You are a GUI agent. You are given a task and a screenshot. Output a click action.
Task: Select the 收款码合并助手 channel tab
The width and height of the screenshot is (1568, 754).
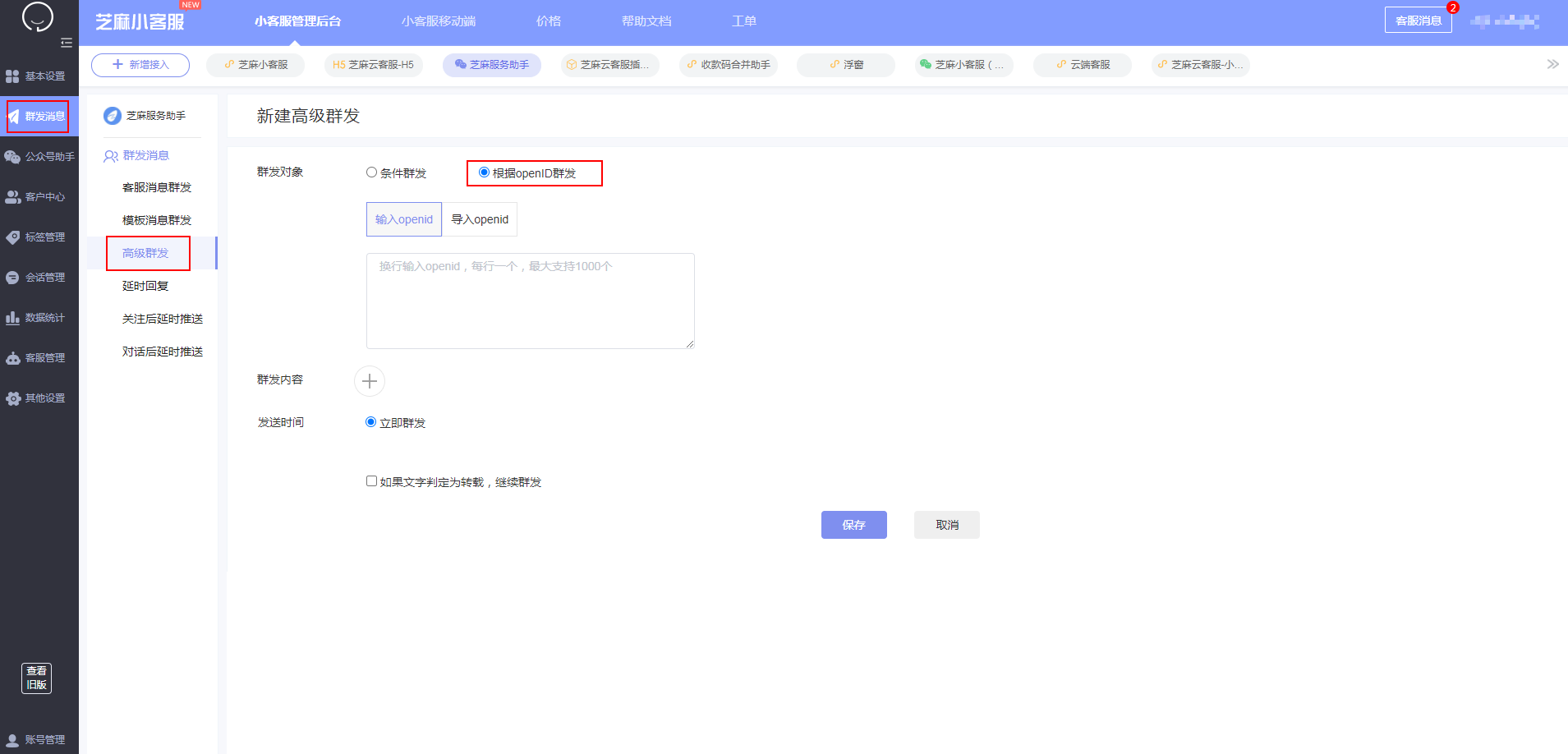729,65
